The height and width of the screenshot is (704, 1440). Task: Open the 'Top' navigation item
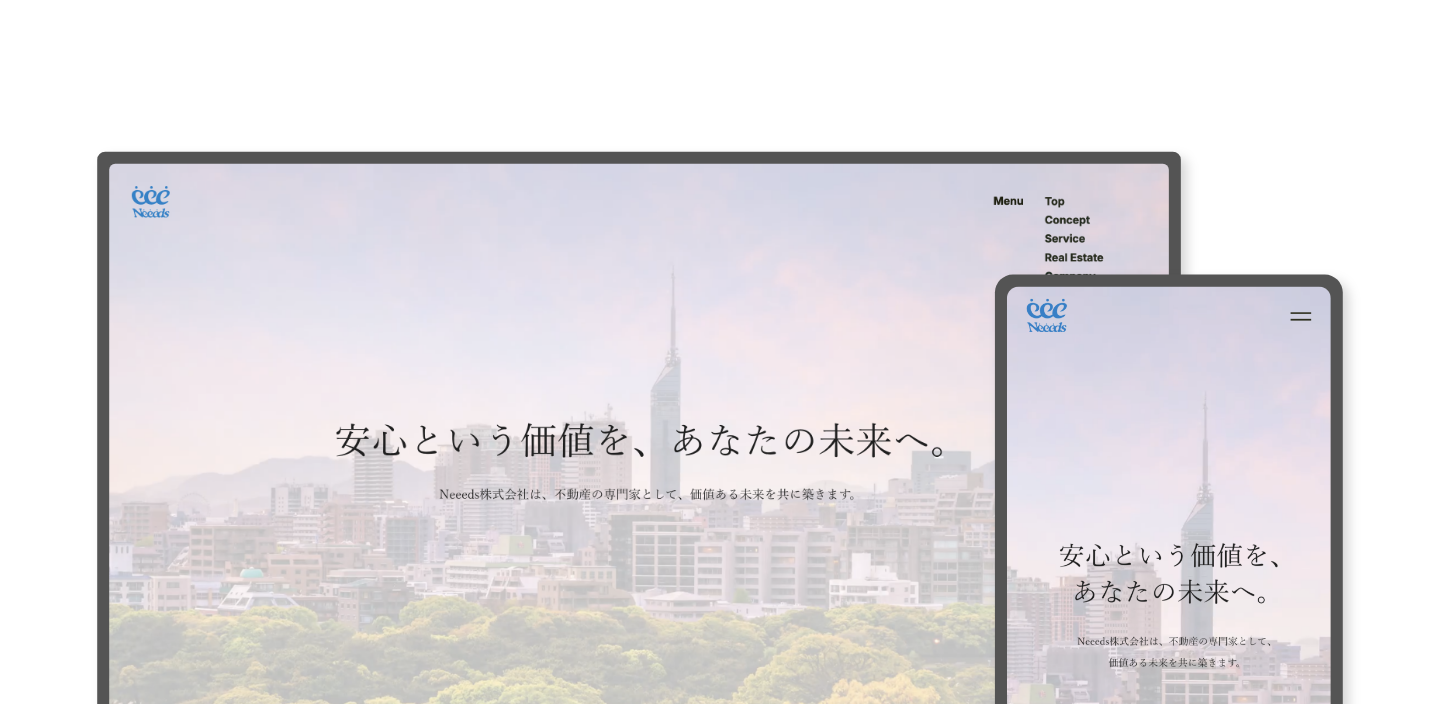point(1054,201)
